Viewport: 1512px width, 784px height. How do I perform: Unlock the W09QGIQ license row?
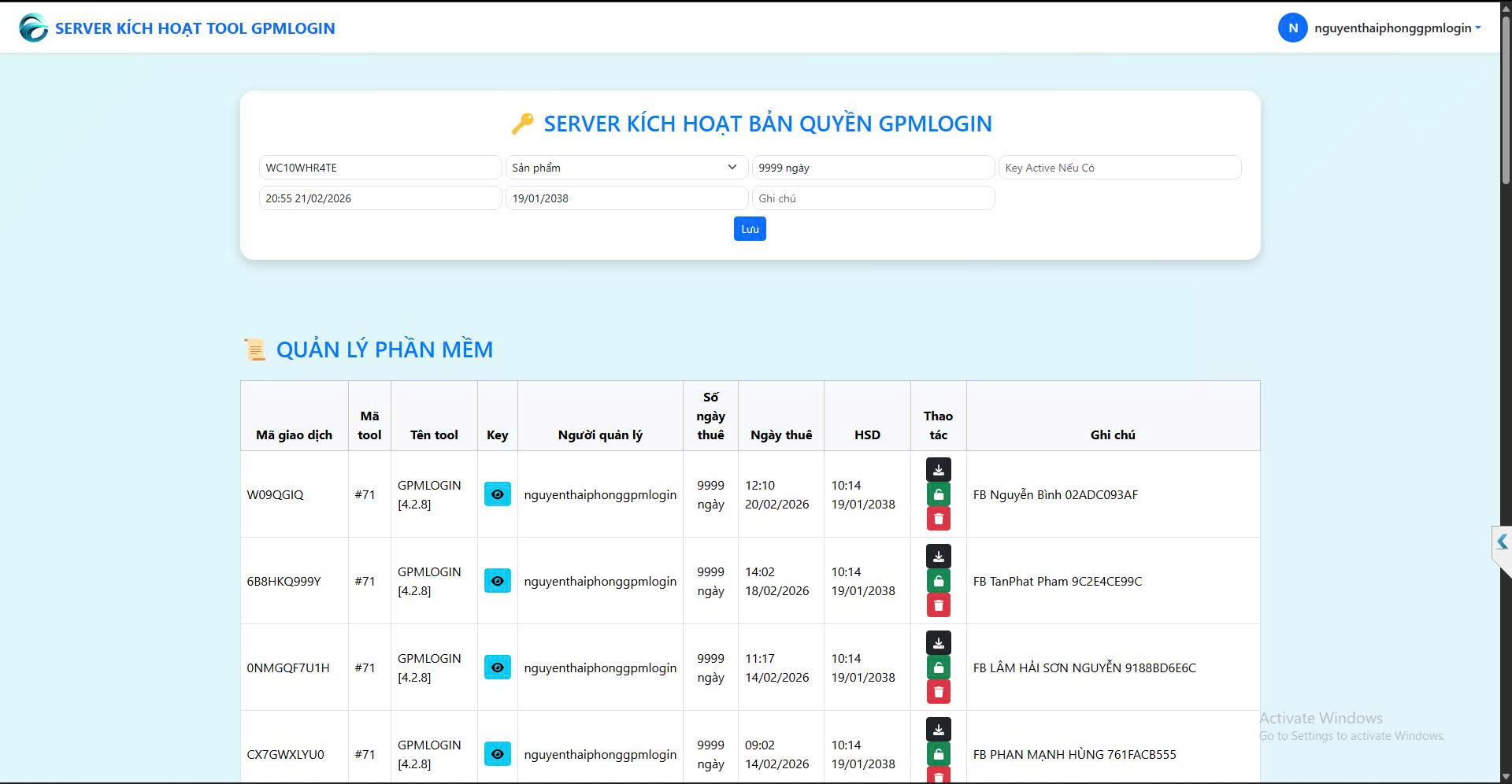pyautogui.click(x=938, y=494)
